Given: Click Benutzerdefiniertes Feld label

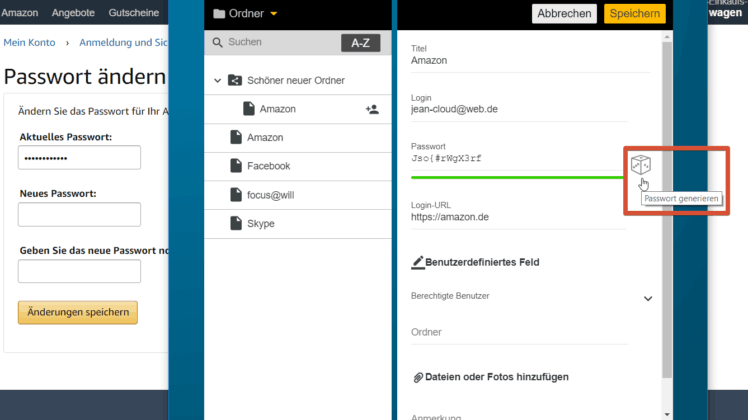Looking at the screenshot, I should 482,262.
